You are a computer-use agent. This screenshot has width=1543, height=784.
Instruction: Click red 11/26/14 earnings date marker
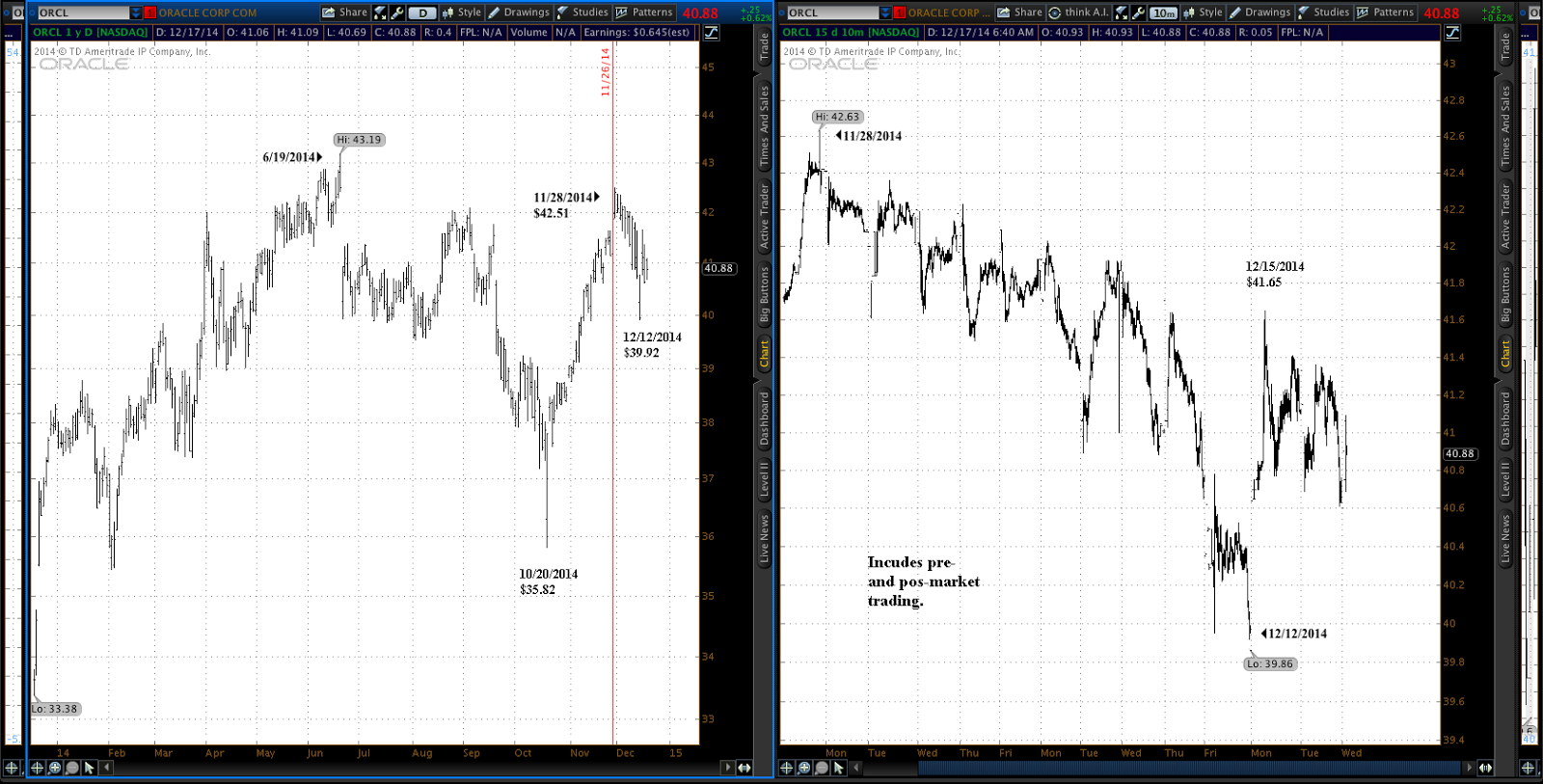click(605, 72)
